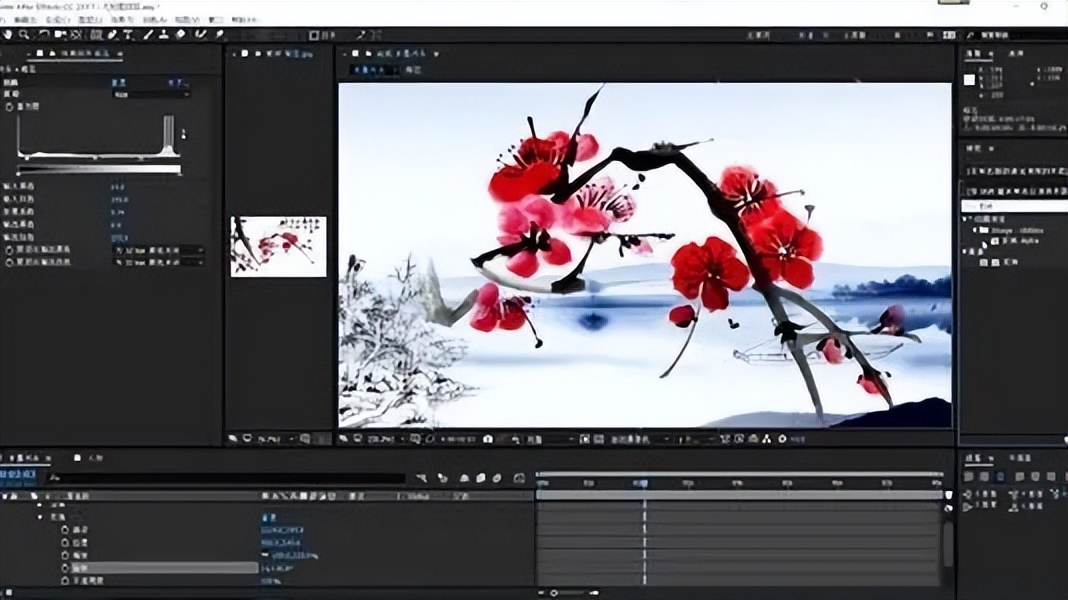The width and height of the screenshot is (1068, 600).
Task: Toggle the histogram stopwatch in Effect Controls
Action: coord(10,106)
